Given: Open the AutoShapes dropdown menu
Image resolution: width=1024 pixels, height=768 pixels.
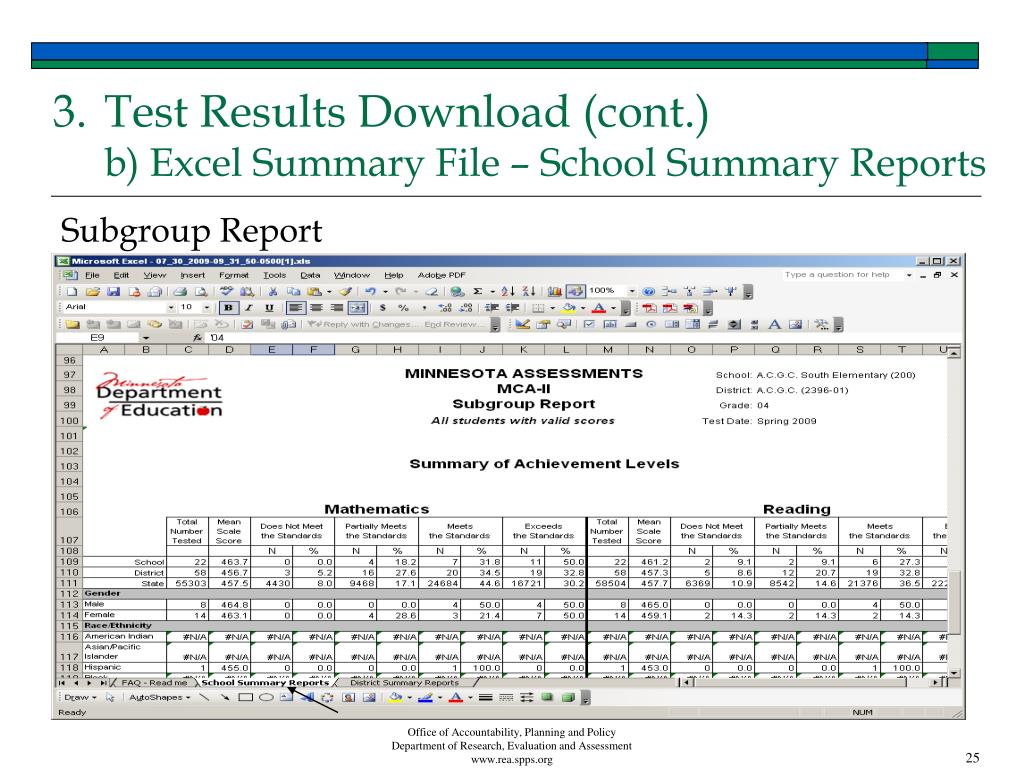Looking at the screenshot, I should coord(159,697).
